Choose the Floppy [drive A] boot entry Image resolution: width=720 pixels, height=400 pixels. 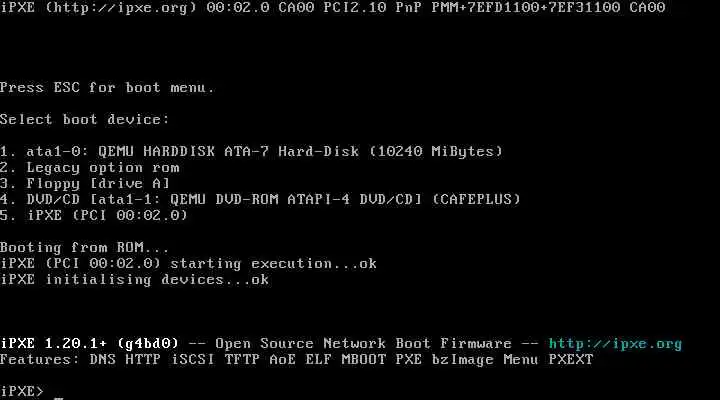pyautogui.click(x=85, y=184)
